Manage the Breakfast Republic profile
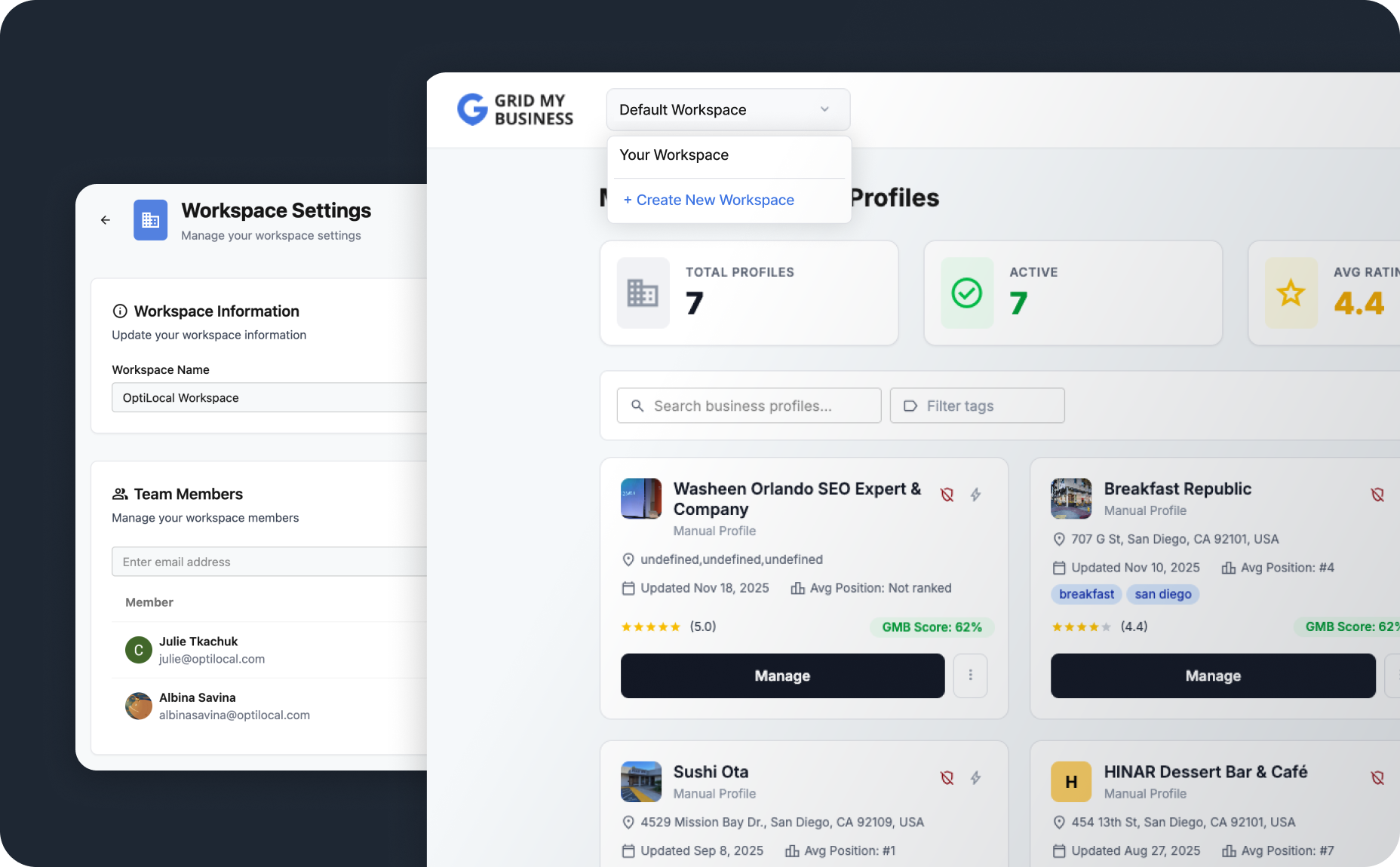1400x867 pixels. [x=1213, y=676]
